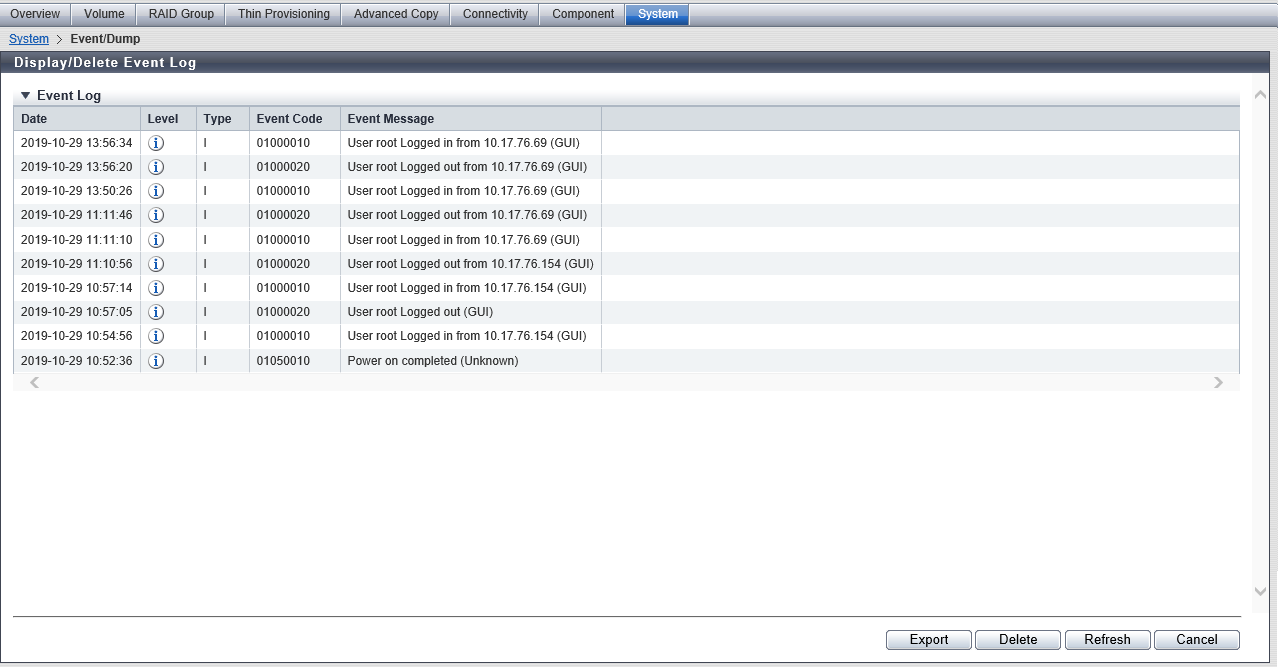Switch to the RAID Group tab
This screenshot has height=668, width=1280.
(181, 14)
